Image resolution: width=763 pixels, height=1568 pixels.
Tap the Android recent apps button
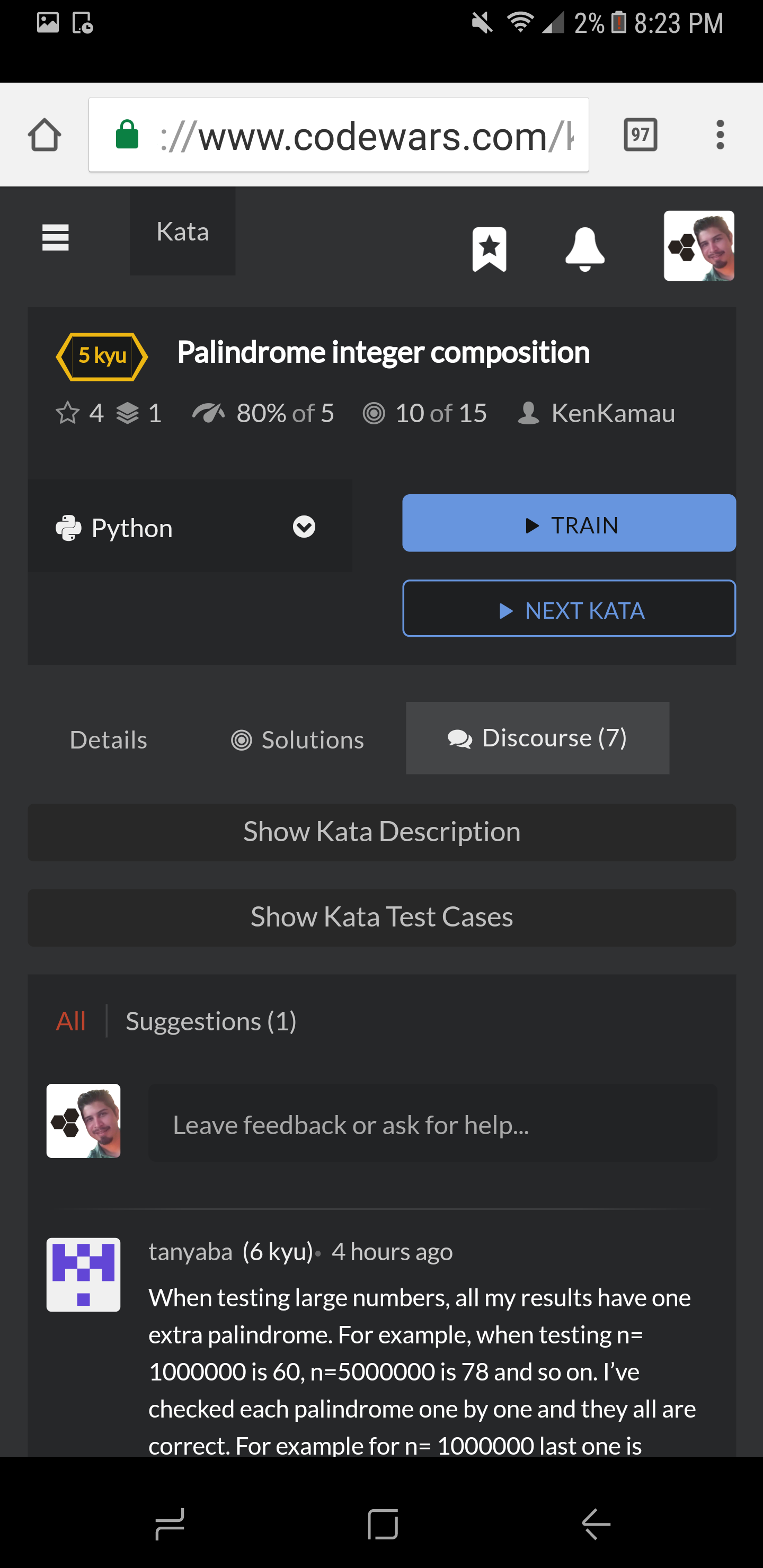click(x=170, y=1524)
